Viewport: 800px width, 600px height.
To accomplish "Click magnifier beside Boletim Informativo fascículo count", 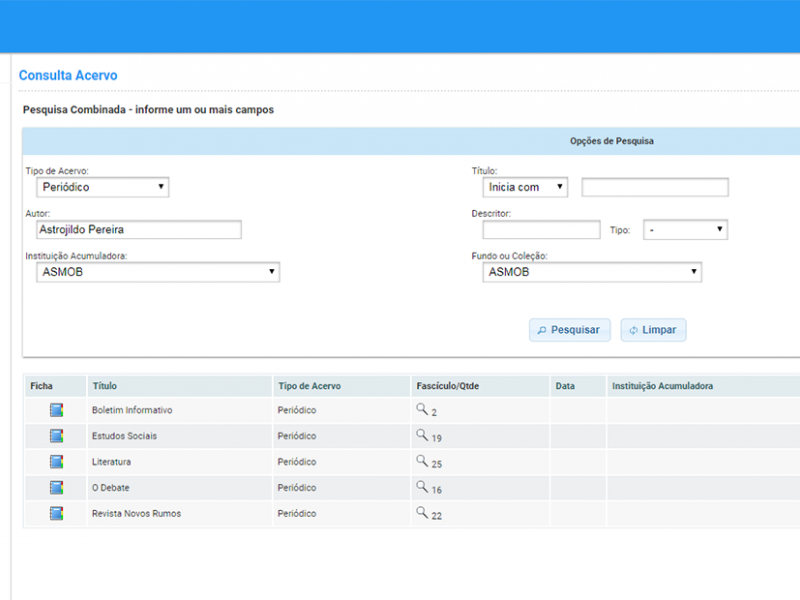I will (422, 409).
